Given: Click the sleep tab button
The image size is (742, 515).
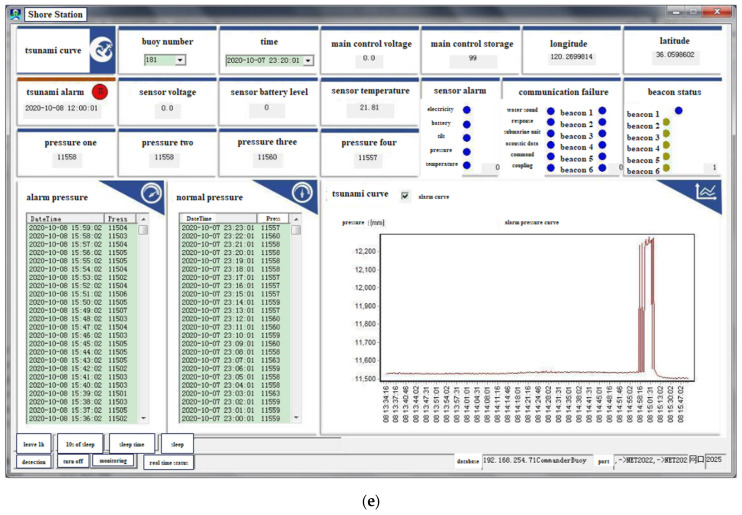Looking at the screenshot, I should coord(176,444).
